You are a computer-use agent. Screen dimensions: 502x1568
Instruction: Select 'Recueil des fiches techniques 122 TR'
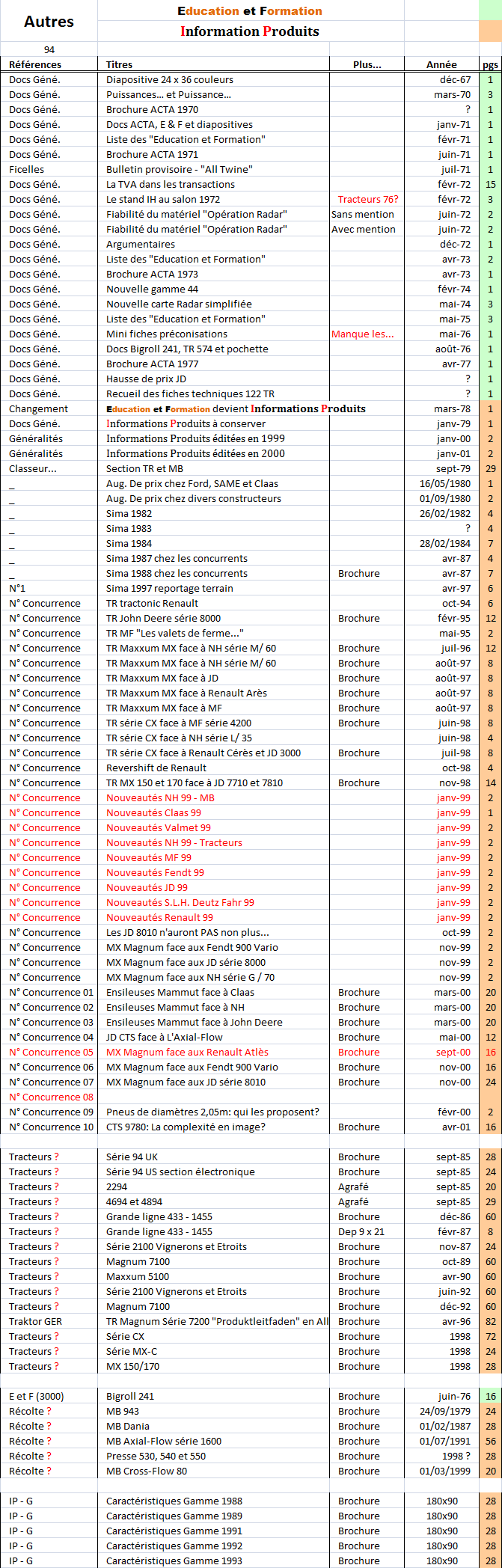point(190,393)
